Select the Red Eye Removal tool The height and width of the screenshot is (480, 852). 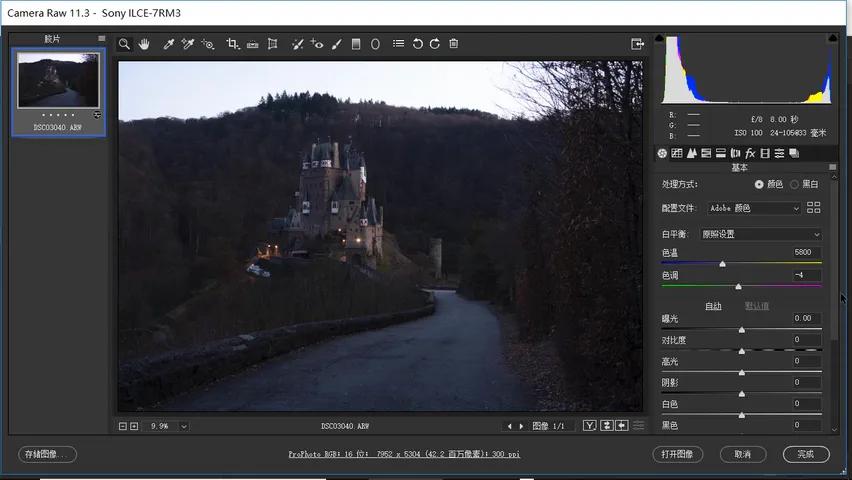(317, 44)
